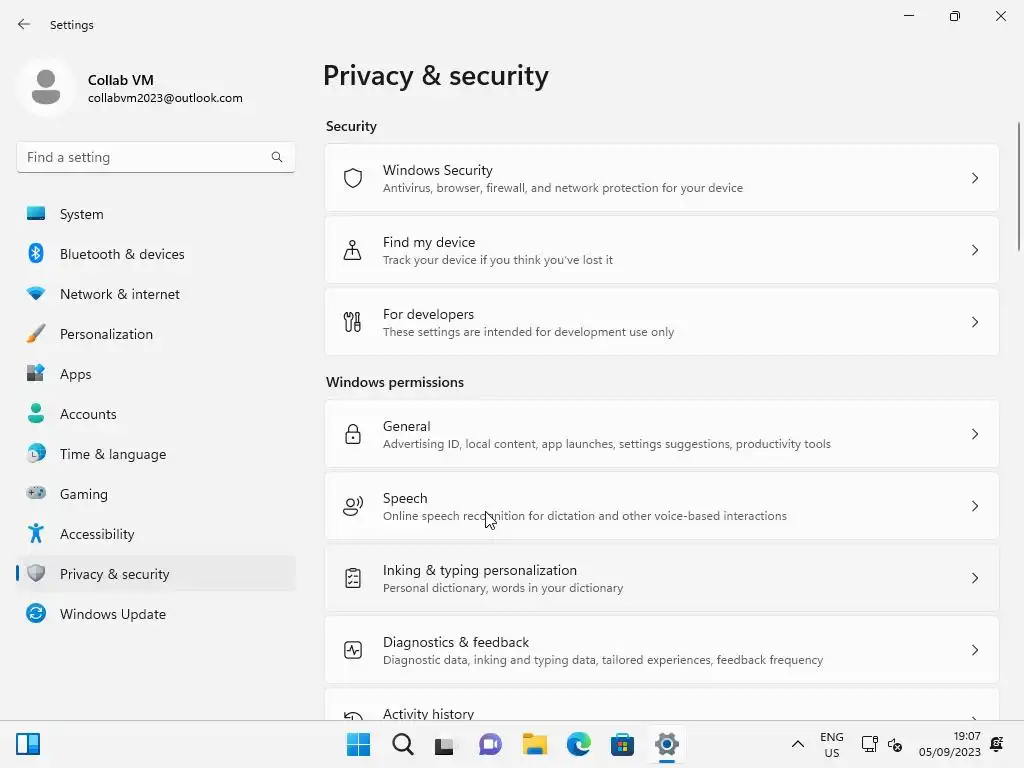
Task: Click the back arrow in Settings
Action: [x=24, y=24]
